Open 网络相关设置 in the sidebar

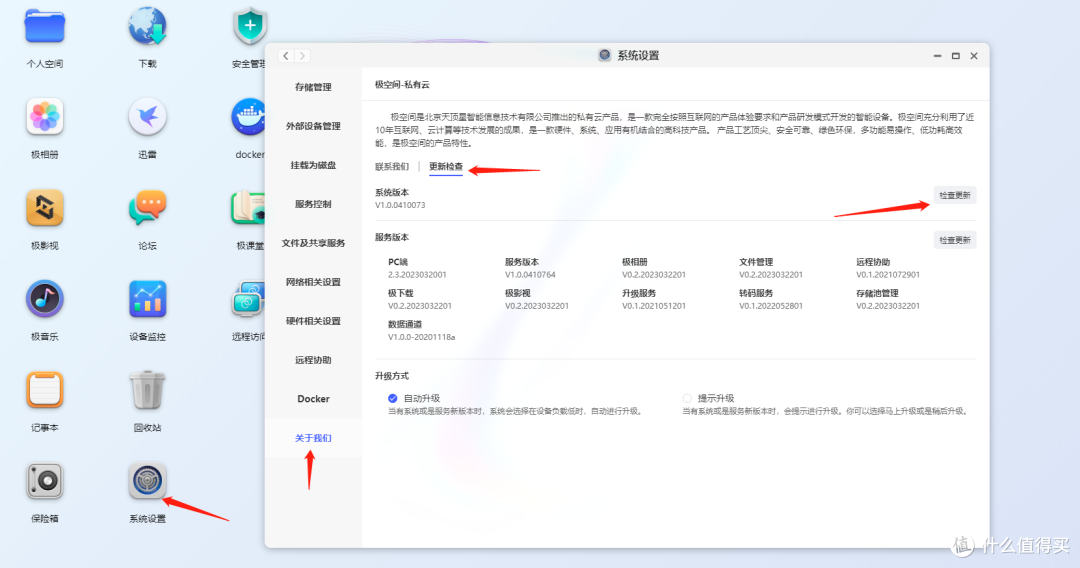click(313, 282)
